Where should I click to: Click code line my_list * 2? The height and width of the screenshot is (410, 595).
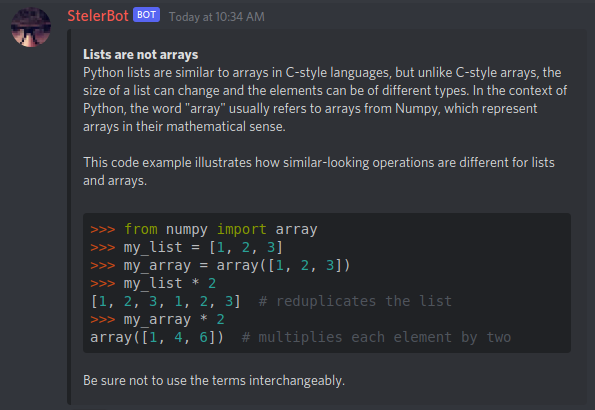[x=153, y=283]
